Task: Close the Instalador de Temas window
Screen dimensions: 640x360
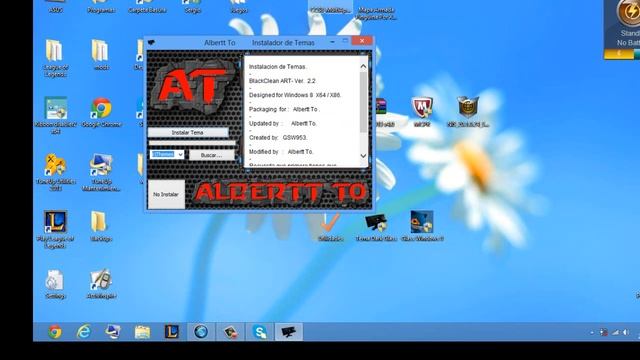Action: (362, 41)
